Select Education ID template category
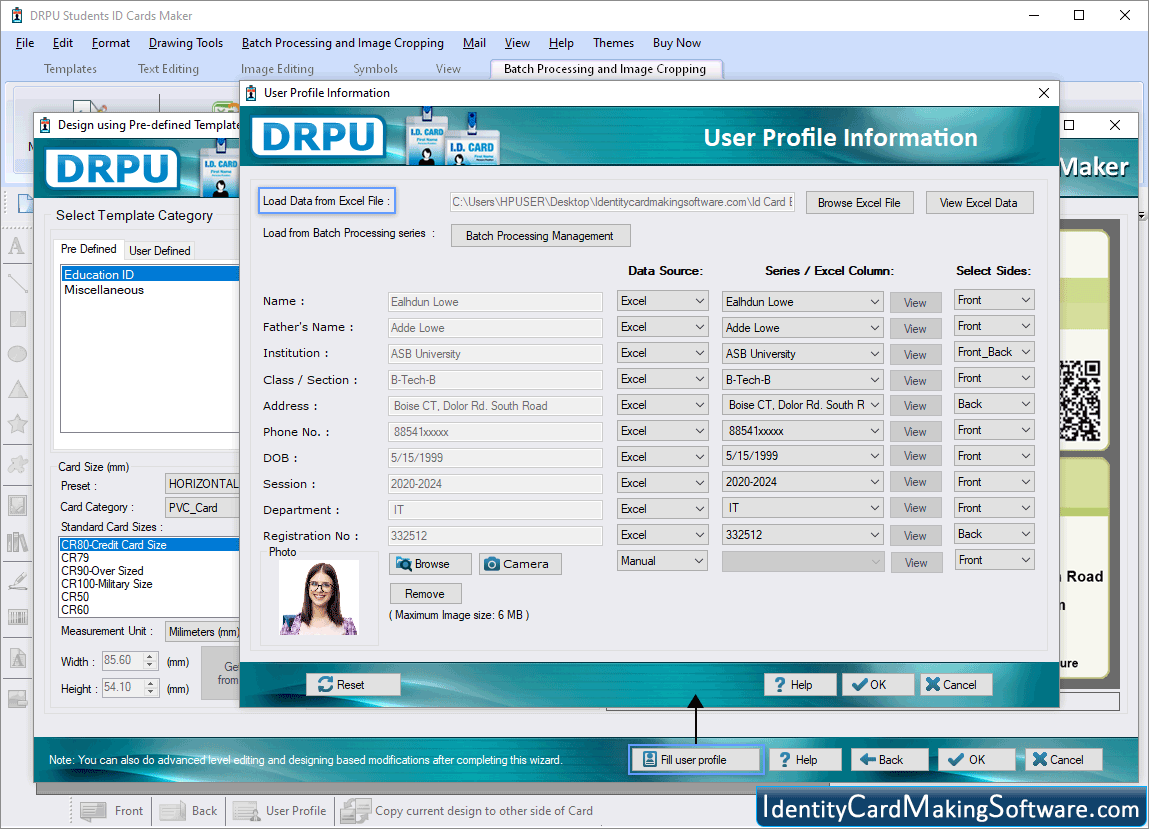 tap(100, 273)
